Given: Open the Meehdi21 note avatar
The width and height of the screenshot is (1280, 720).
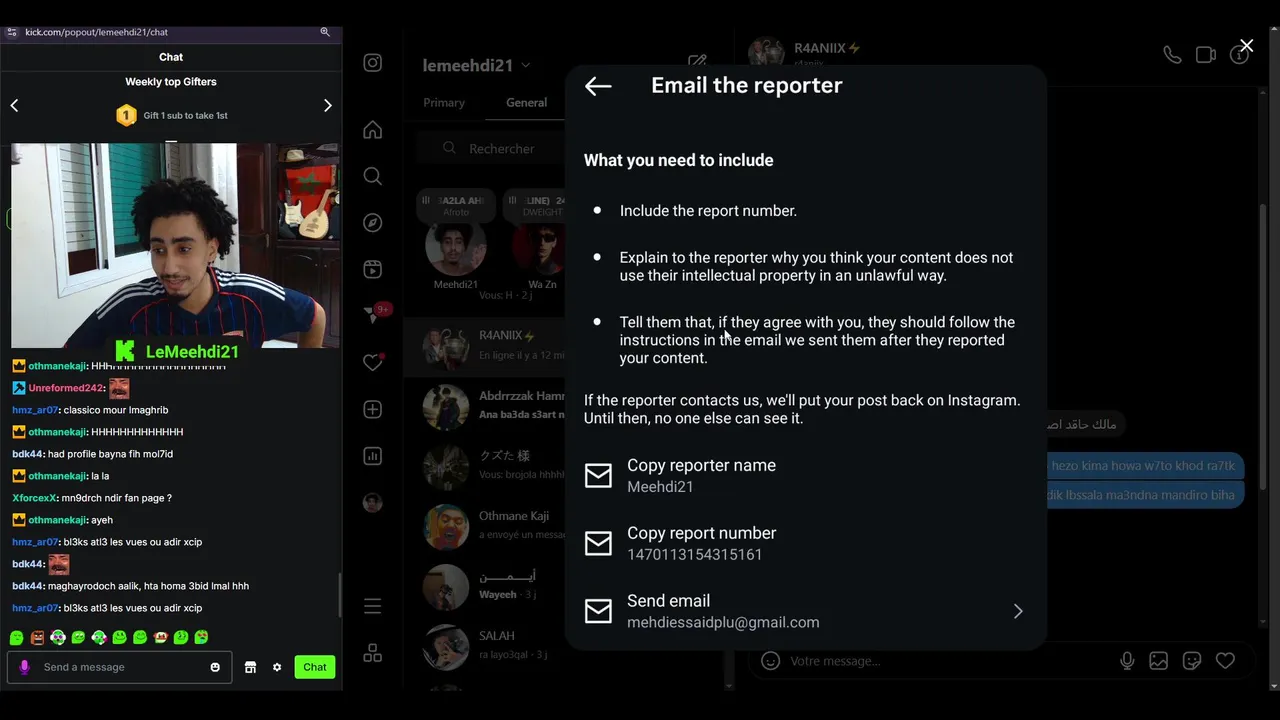Looking at the screenshot, I should pyautogui.click(x=456, y=246).
